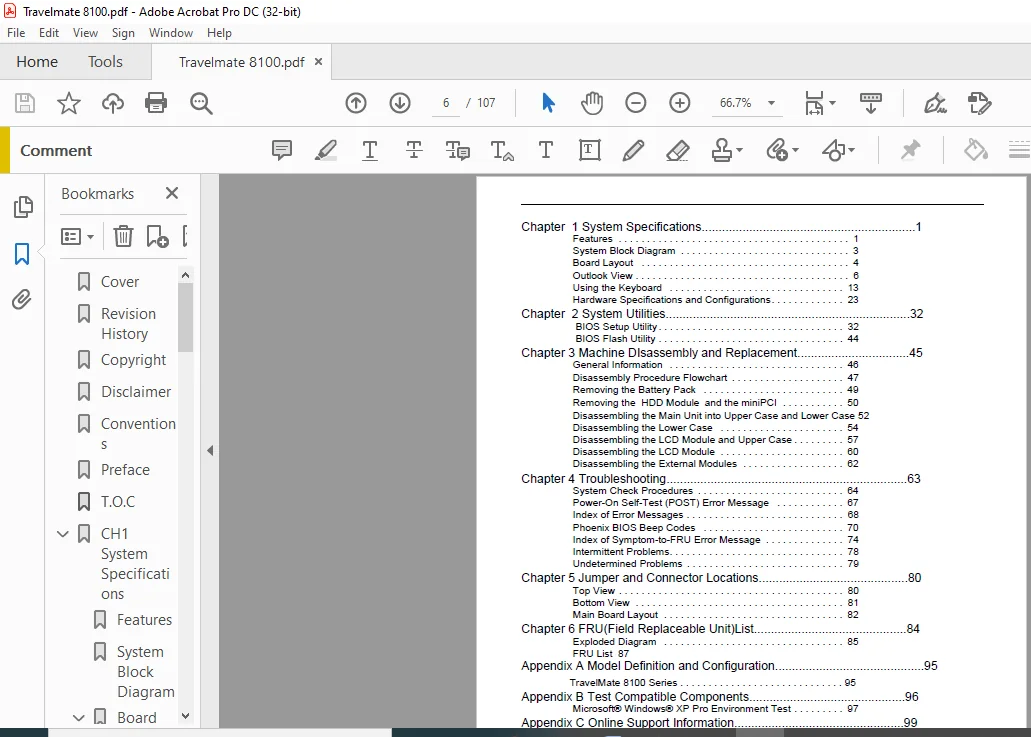Screen dimensions: 1031x737
Task: Delete the selected bookmark
Action: pos(123,236)
